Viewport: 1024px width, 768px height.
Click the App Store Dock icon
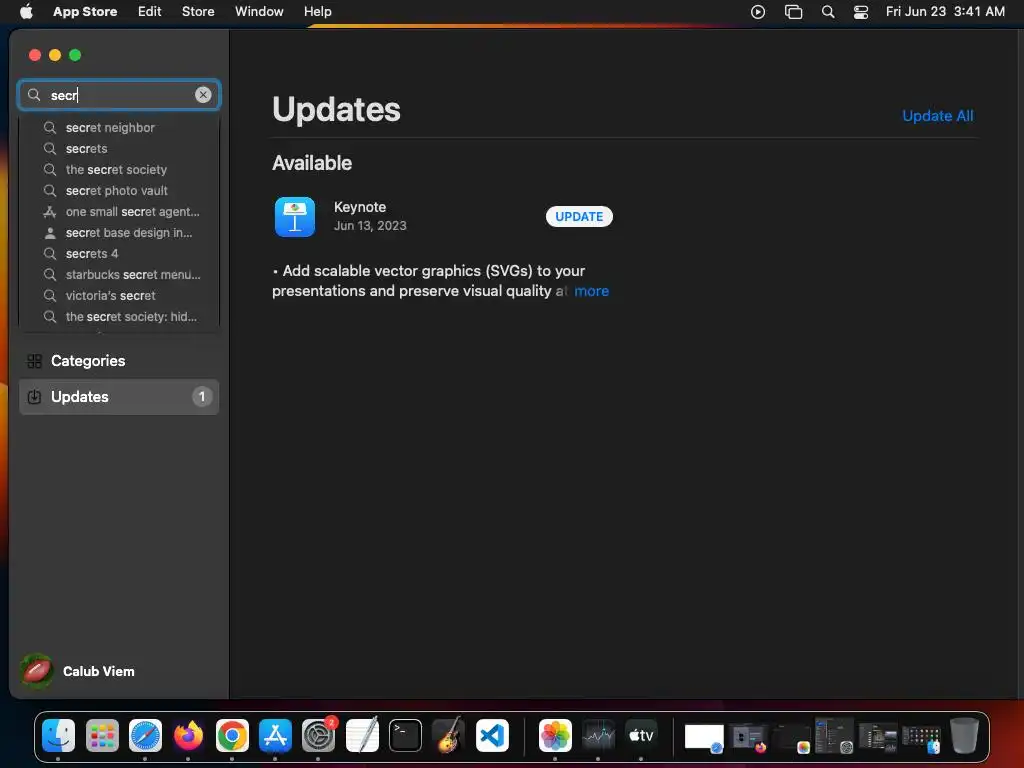275,735
